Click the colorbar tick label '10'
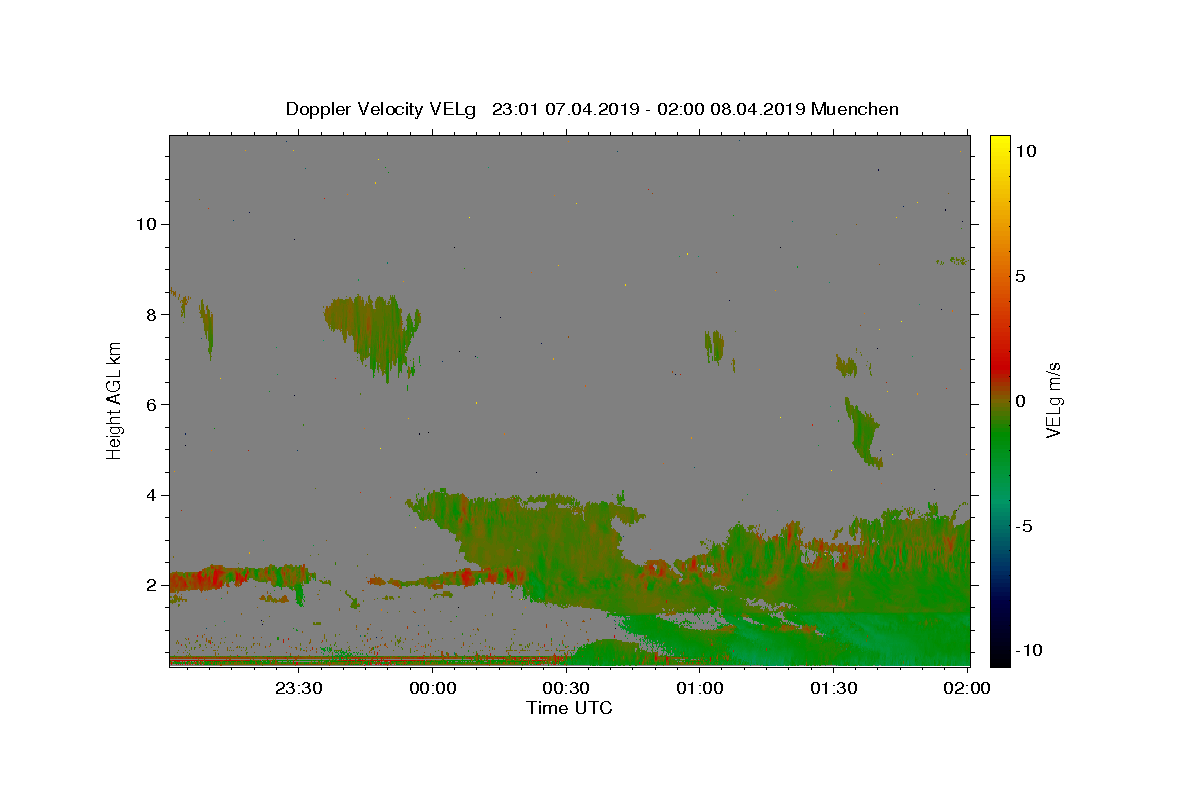1200x800 pixels. (1025, 151)
